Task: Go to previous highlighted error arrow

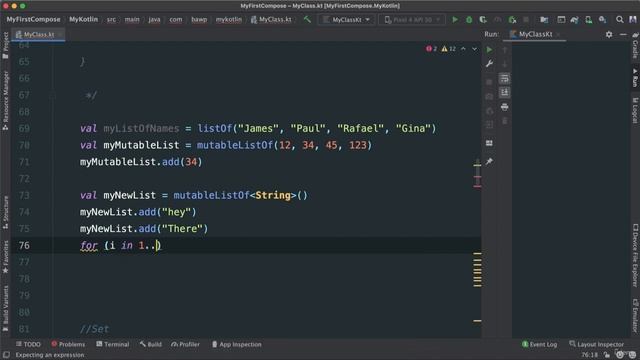Action: click(463, 49)
